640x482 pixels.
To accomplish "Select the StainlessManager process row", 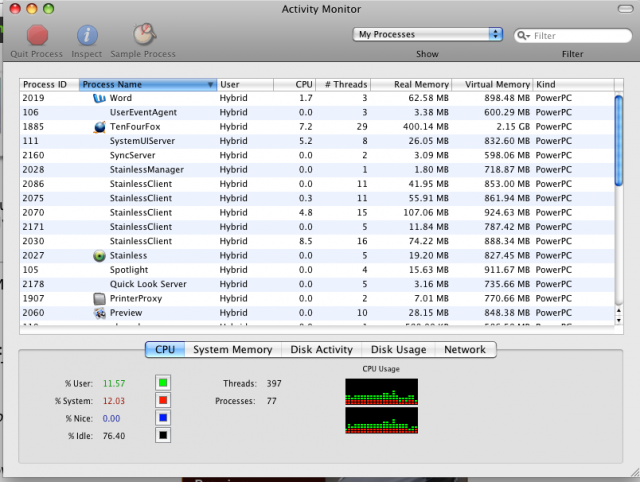I will click(317, 170).
